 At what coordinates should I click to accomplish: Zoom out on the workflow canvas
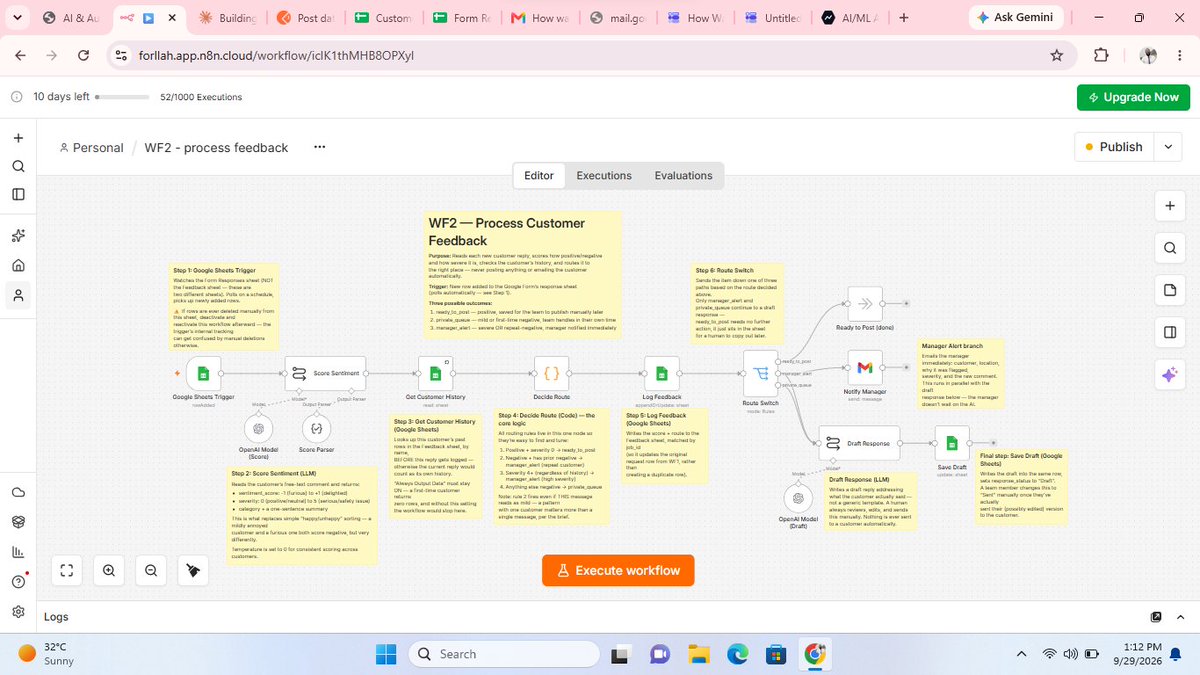[150, 570]
